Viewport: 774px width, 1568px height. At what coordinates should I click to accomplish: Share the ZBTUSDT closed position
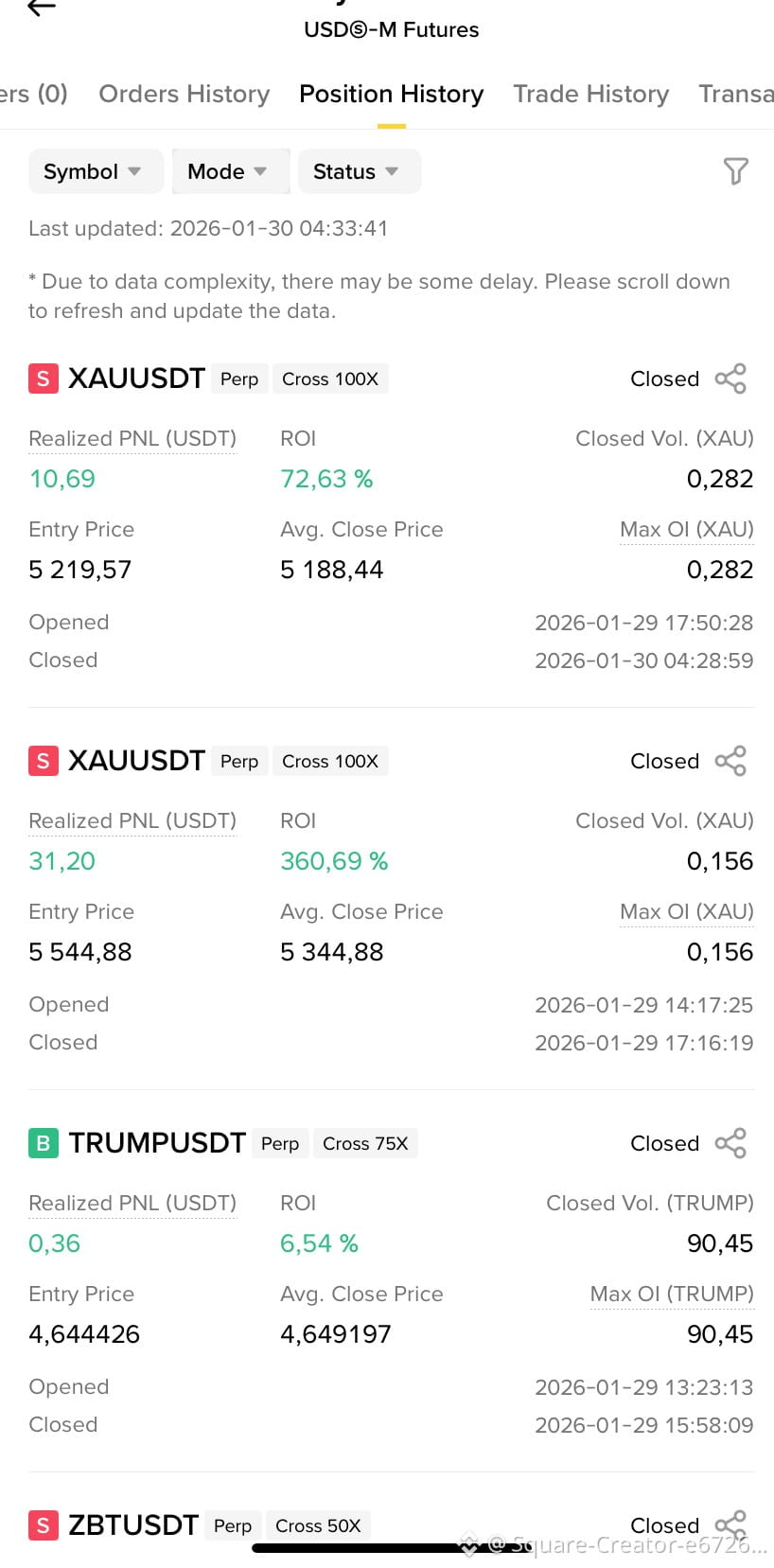click(x=730, y=1524)
